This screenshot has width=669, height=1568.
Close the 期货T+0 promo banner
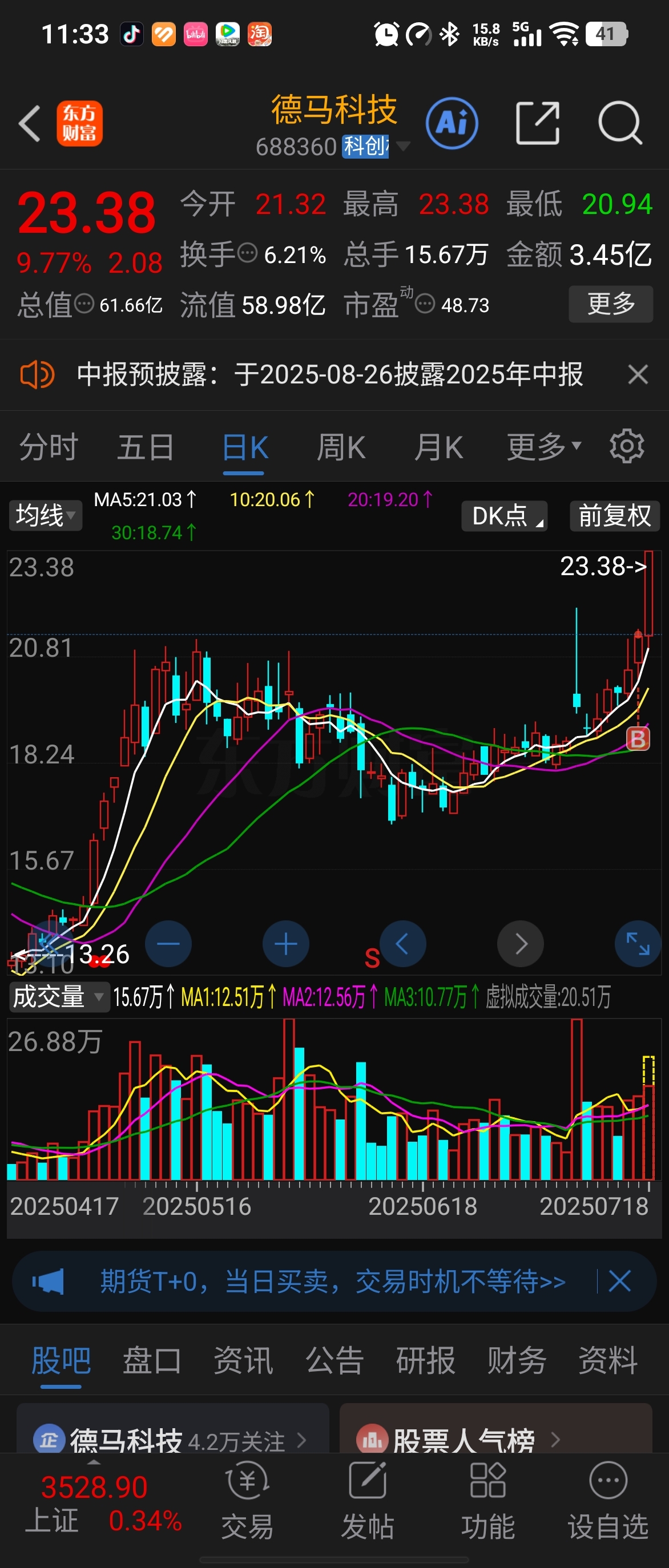pos(620,1282)
